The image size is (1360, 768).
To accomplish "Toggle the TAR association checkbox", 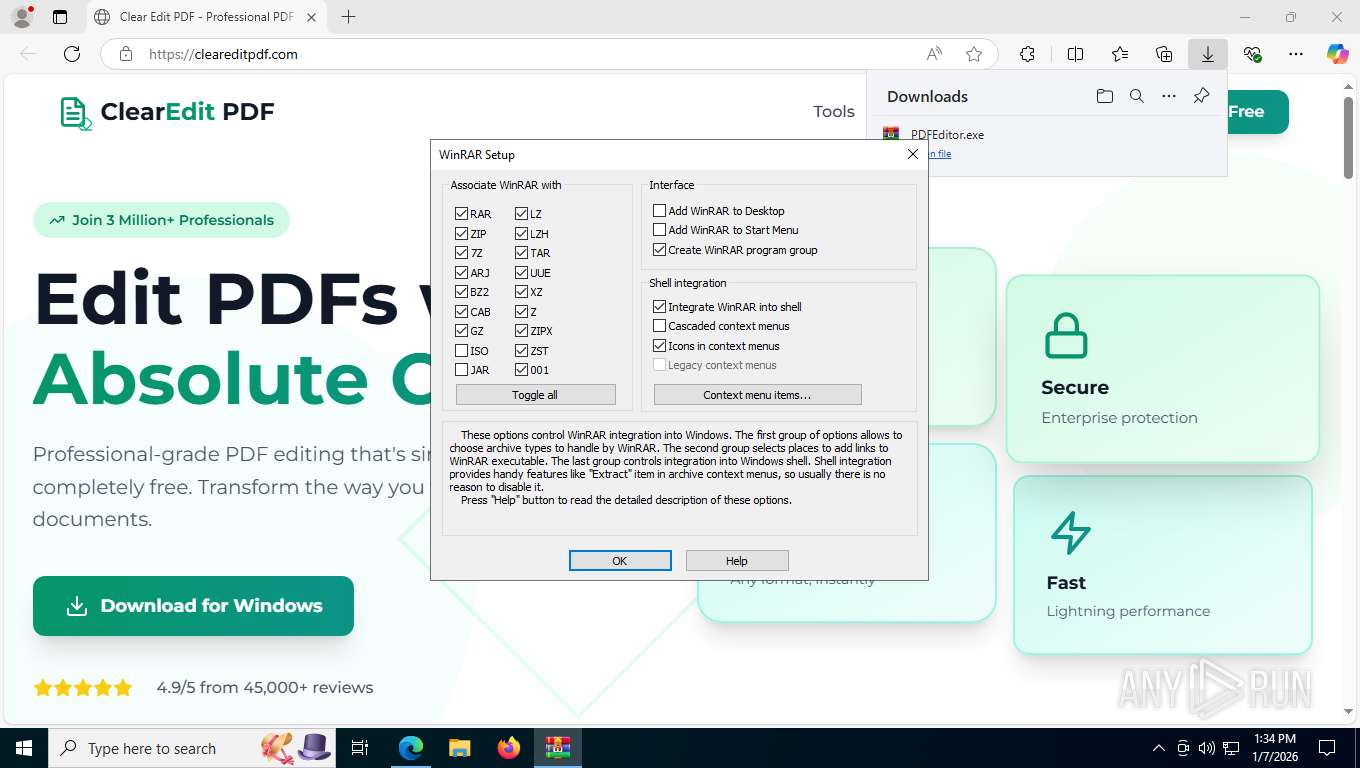I will pos(522,253).
